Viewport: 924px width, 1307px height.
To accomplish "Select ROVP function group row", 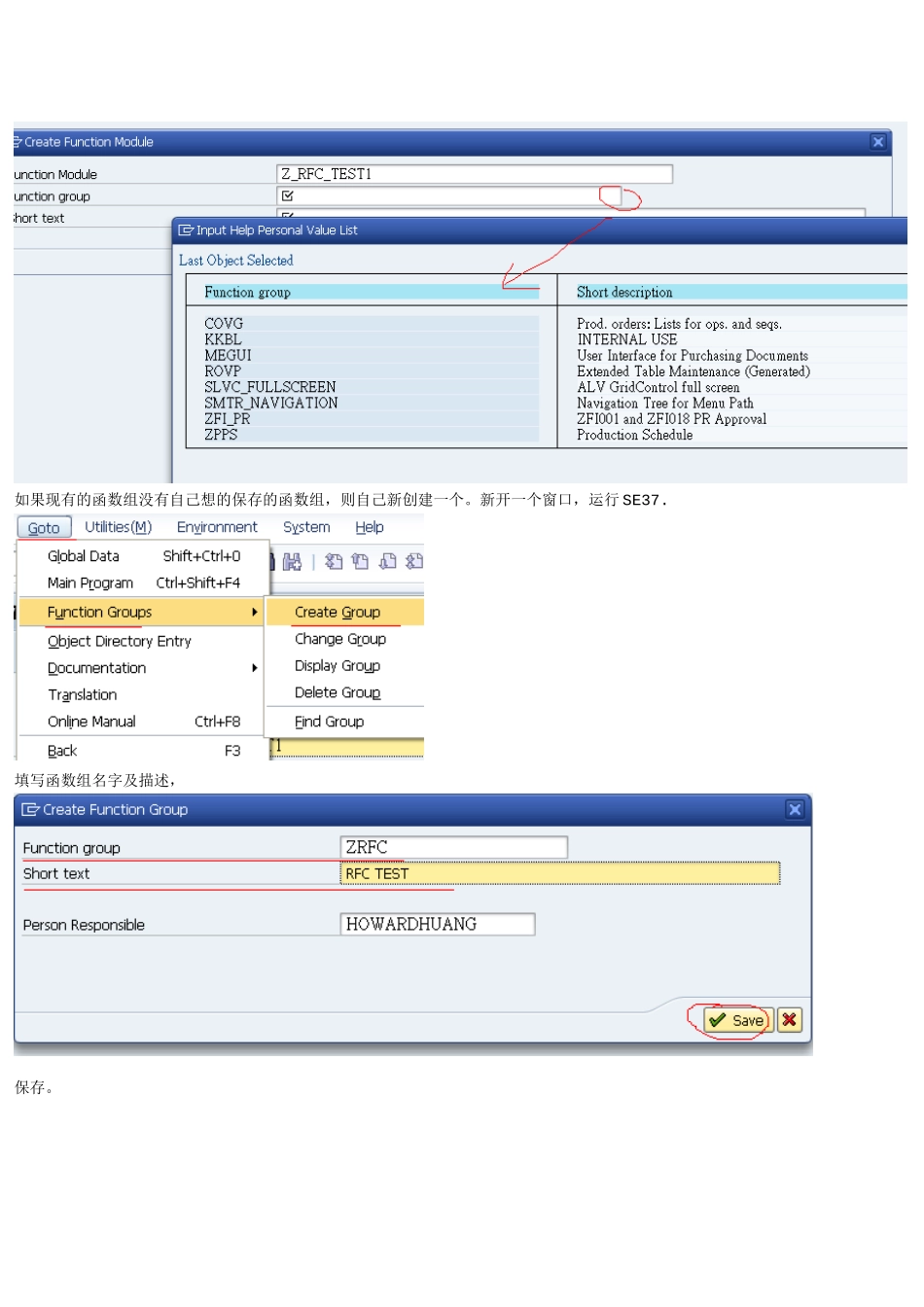I will tap(370, 371).
